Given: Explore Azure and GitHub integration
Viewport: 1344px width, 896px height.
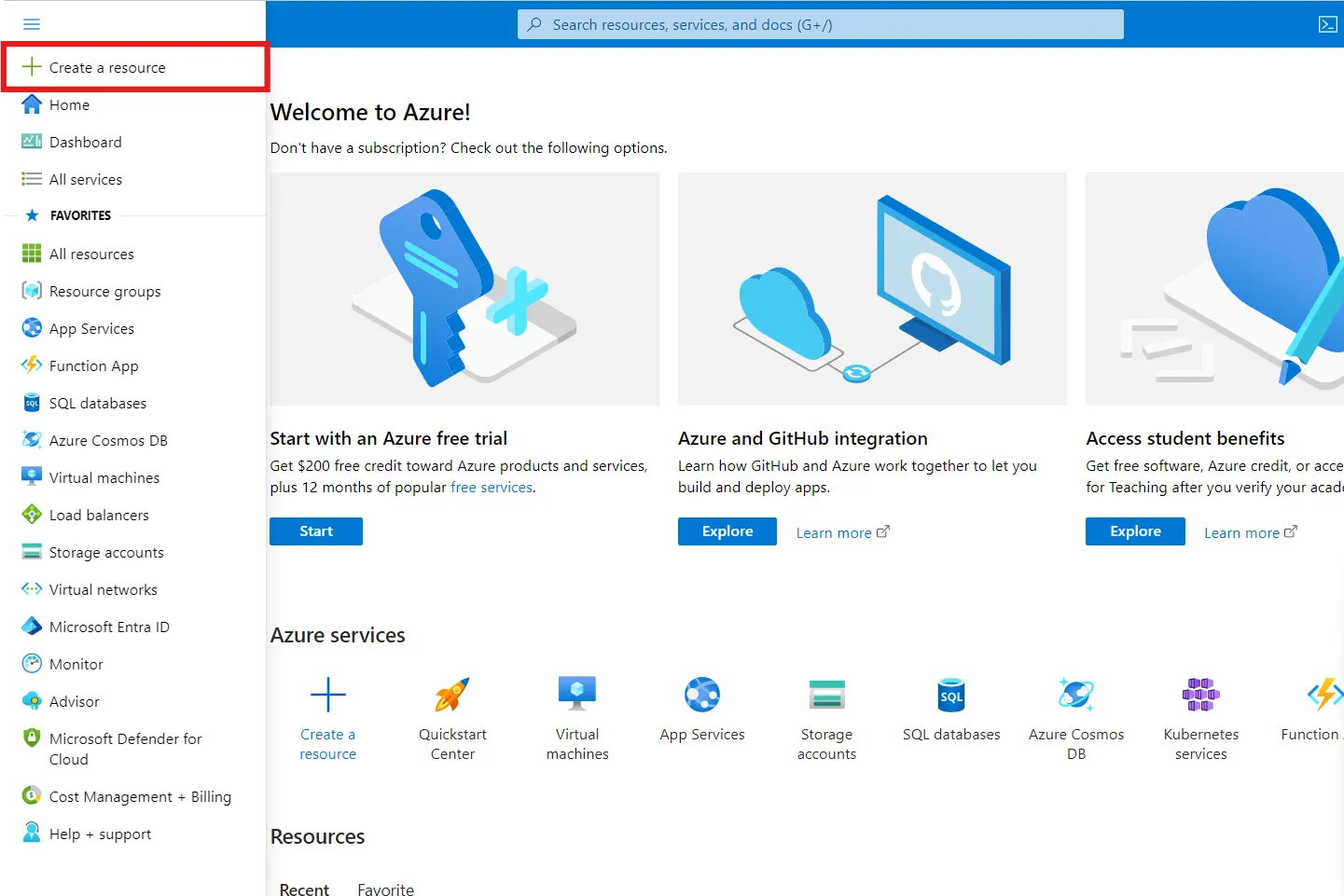Looking at the screenshot, I should [x=727, y=531].
